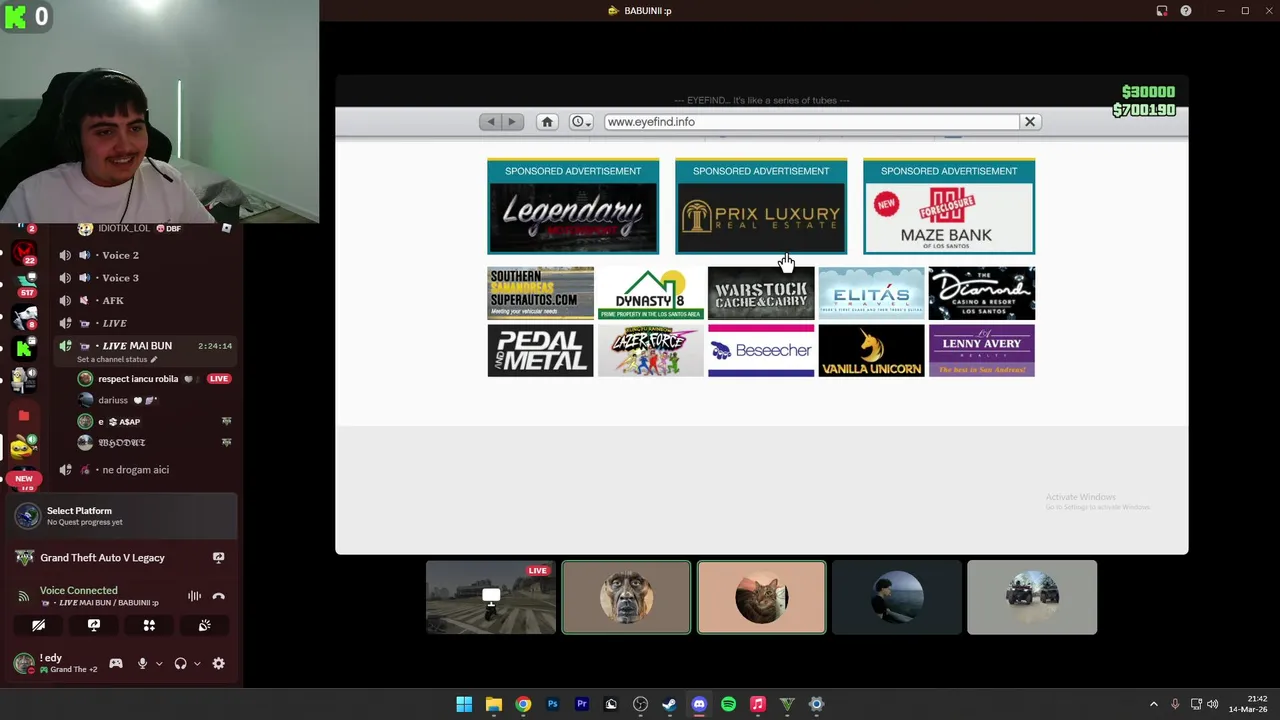The height and width of the screenshot is (720, 1280).
Task: Open The Diamond Casino & Resort site
Action: click(x=982, y=293)
